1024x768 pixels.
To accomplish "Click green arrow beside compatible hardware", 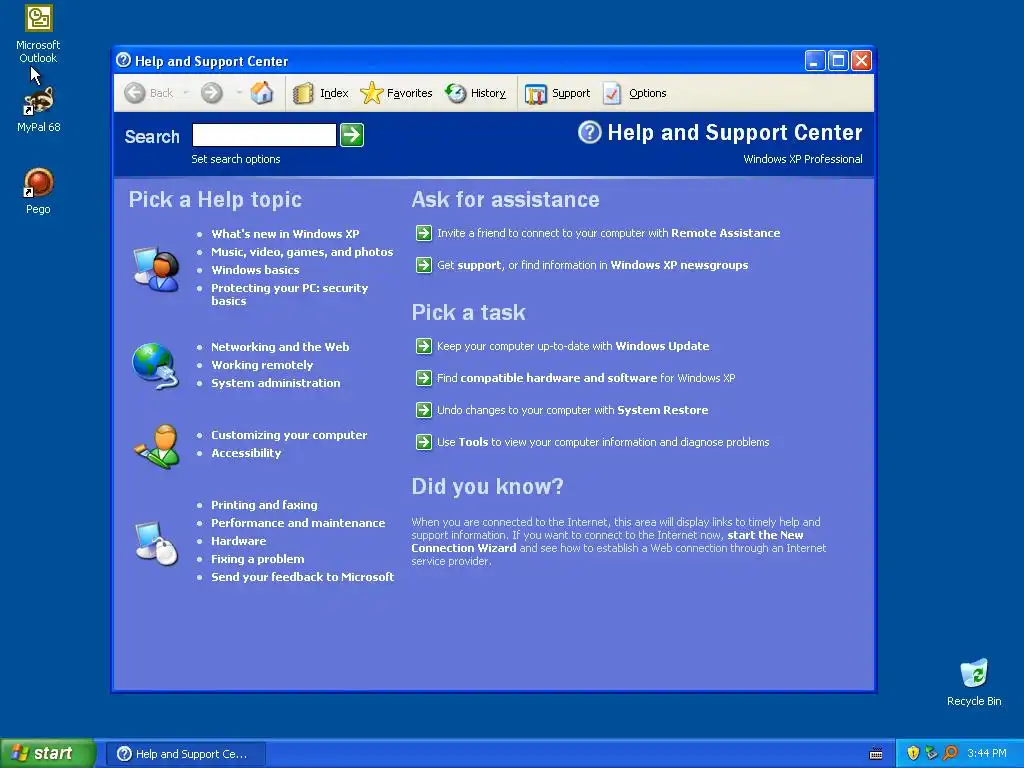I will pos(424,378).
